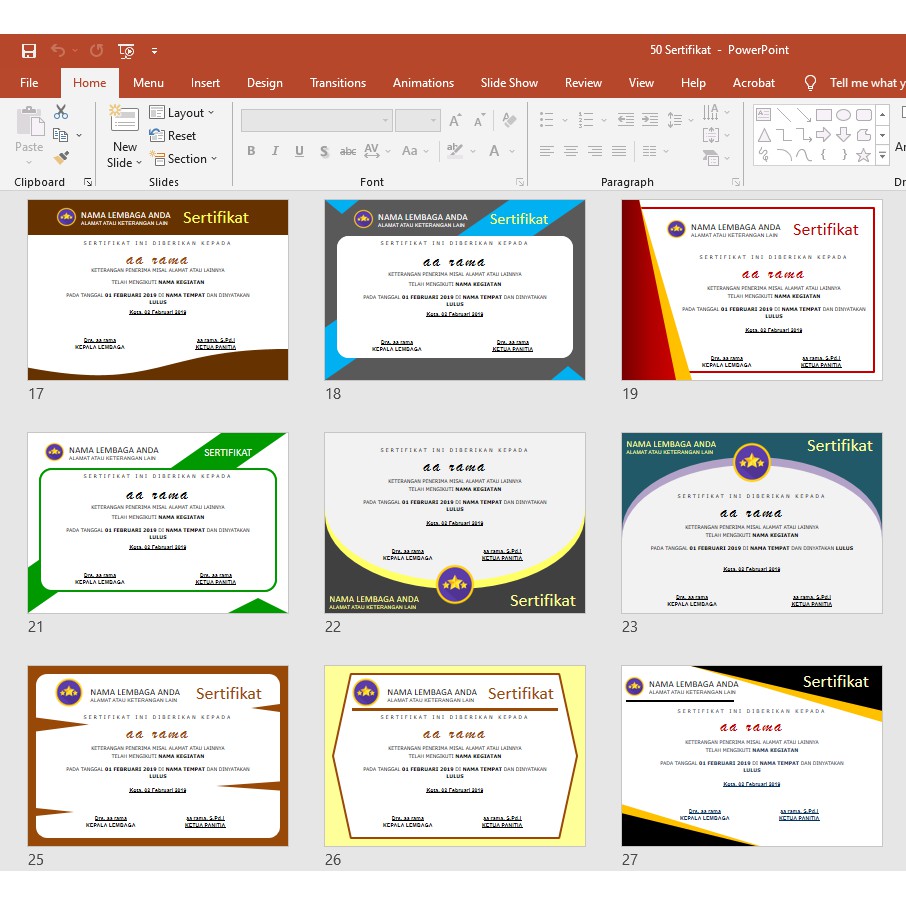Expand the Section dropdown menu
This screenshot has height=906, width=906.
click(x=184, y=159)
